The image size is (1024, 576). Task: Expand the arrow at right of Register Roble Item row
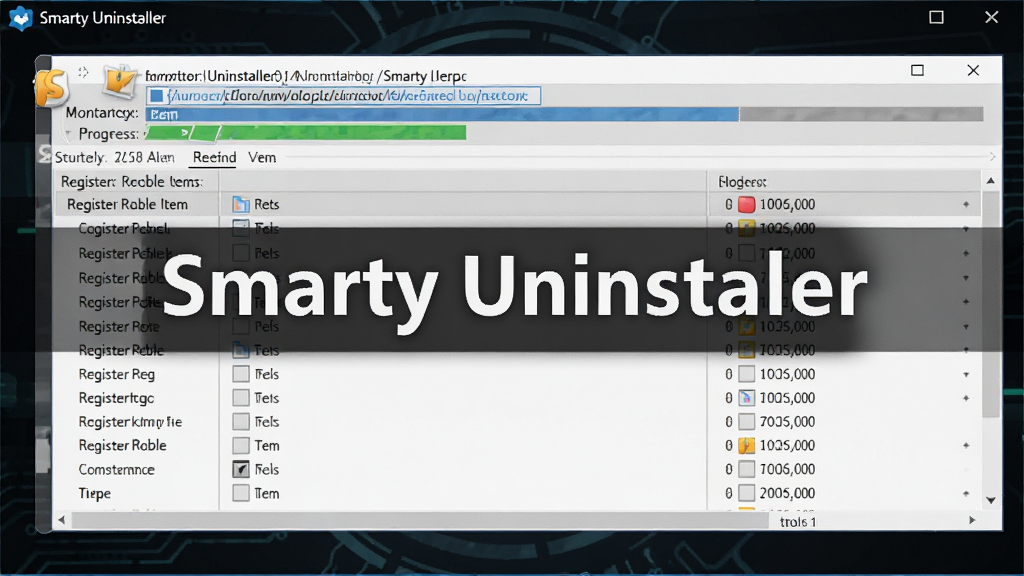(966, 204)
